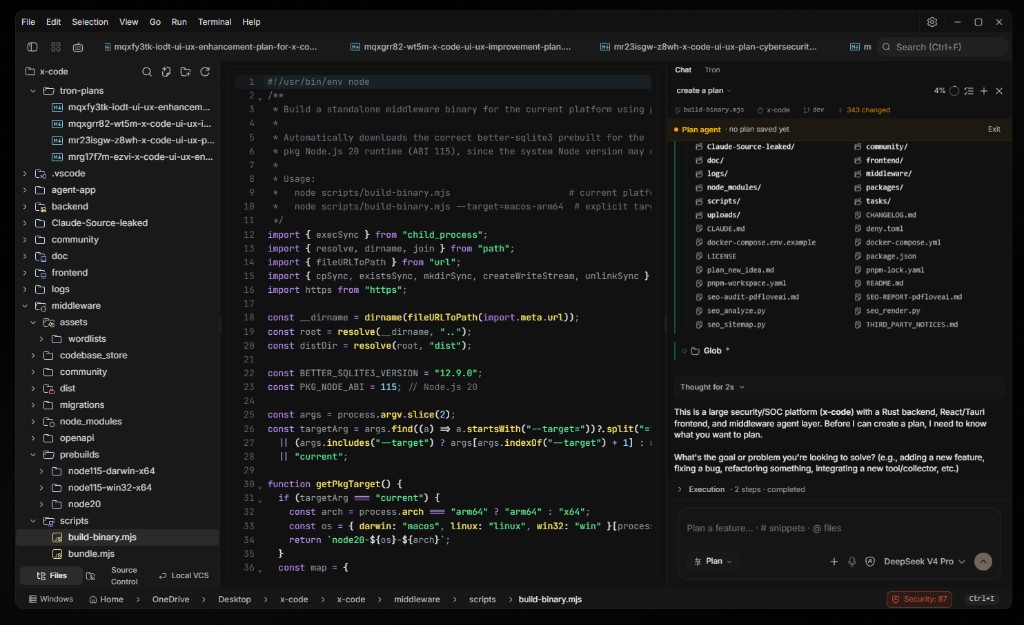The height and width of the screenshot is (625, 1024).
Task: Expand the .vscode folder
Action: (x=25, y=174)
